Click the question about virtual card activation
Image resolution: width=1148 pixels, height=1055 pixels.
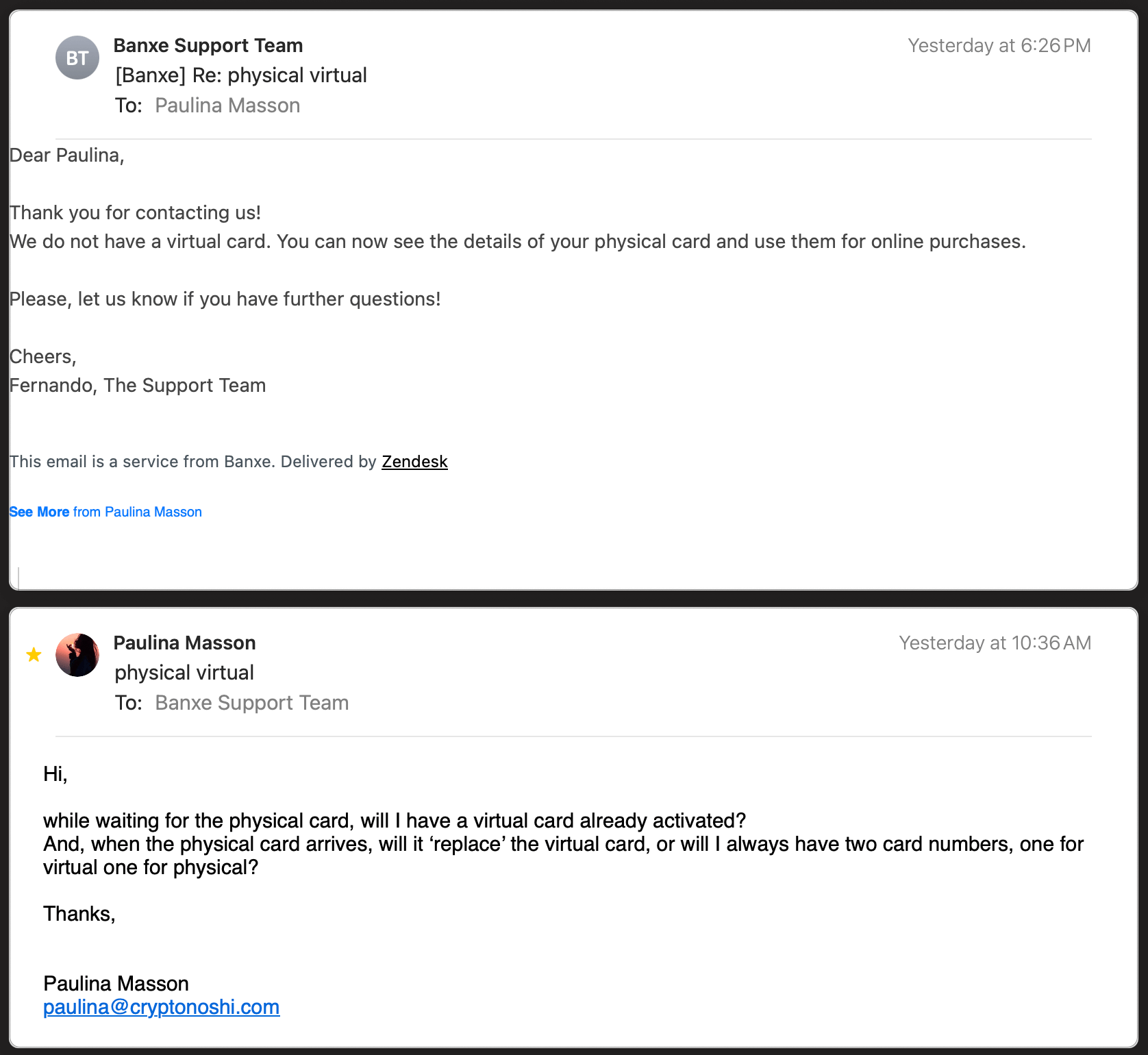tap(395, 821)
